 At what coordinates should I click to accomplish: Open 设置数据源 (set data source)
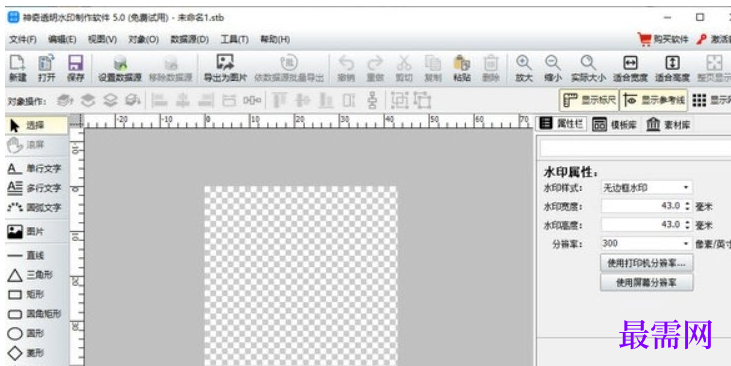(x=120, y=69)
